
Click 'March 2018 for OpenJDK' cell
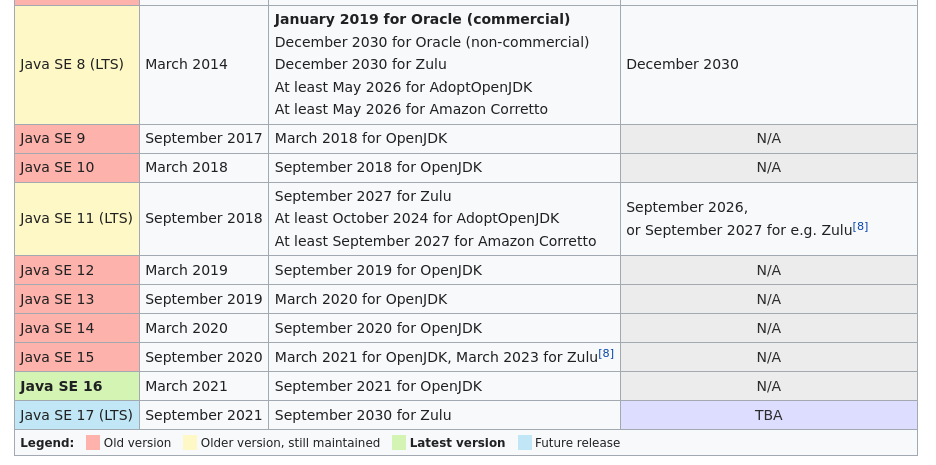[x=445, y=138]
